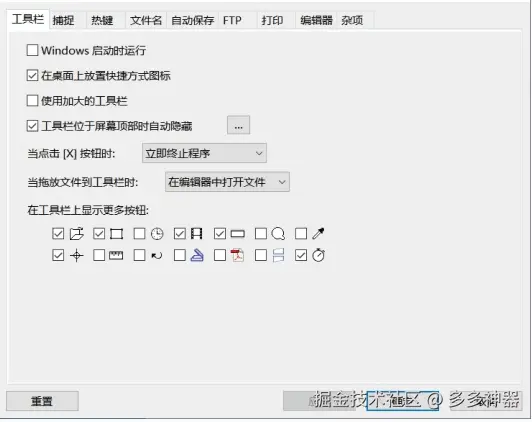Open the 文件名 tab
Viewport: 532px width, 422px height.
[146, 20]
